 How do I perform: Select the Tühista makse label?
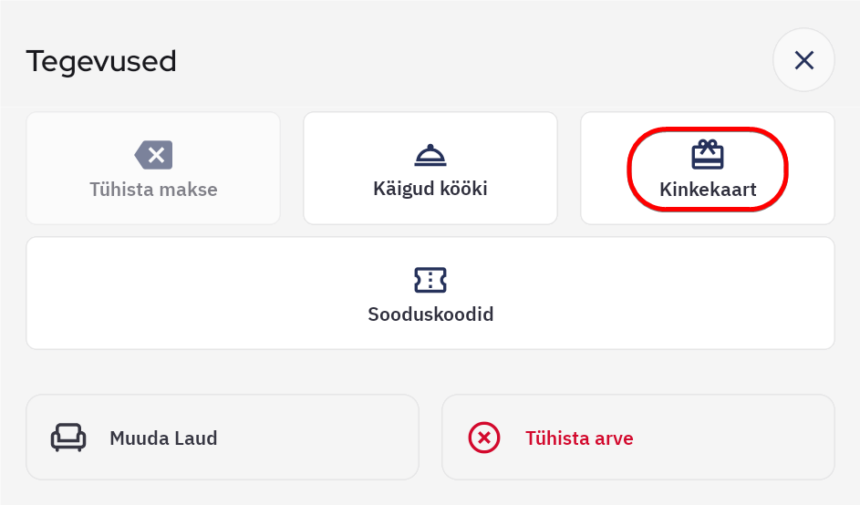[x=153, y=189]
